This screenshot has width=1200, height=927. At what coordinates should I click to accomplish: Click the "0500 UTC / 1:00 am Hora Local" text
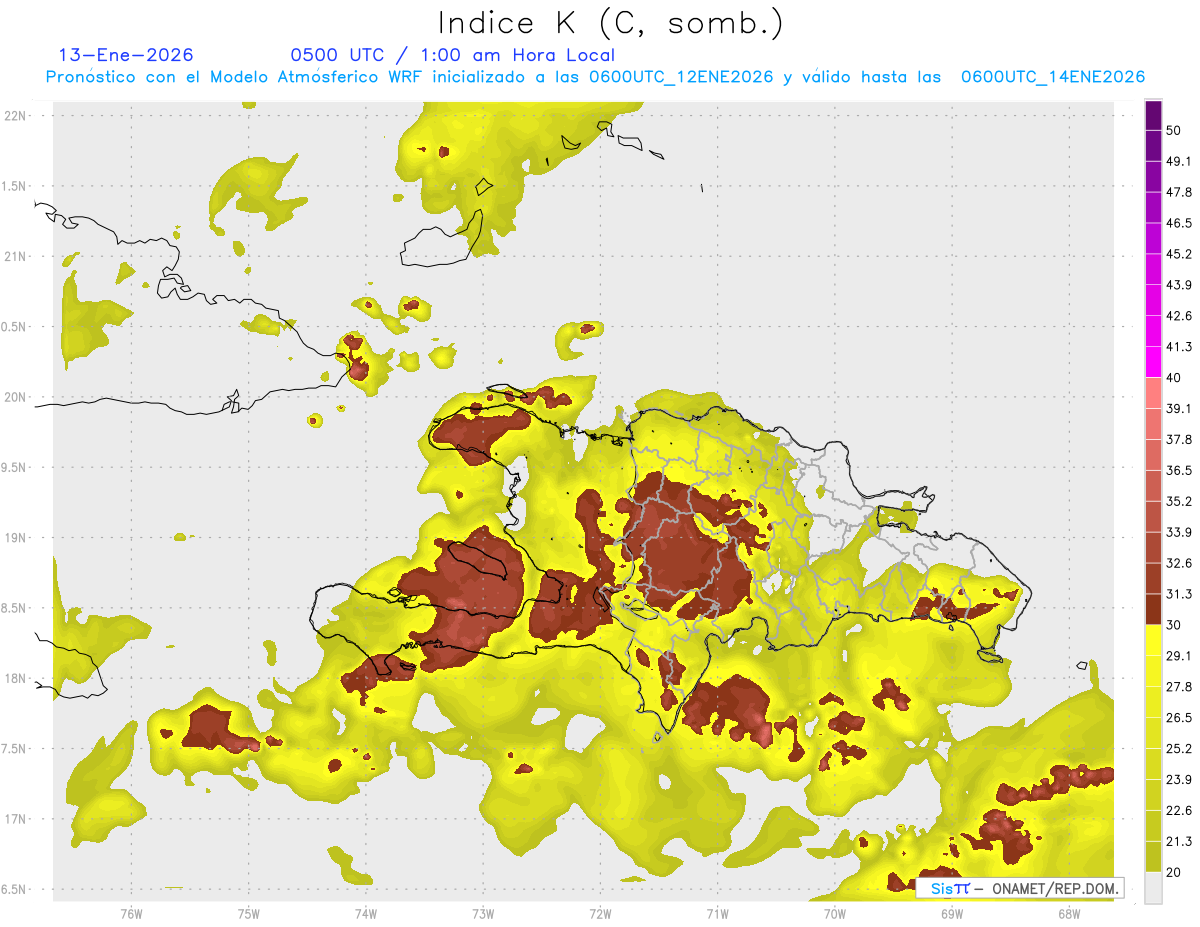[x=452, y=55]
